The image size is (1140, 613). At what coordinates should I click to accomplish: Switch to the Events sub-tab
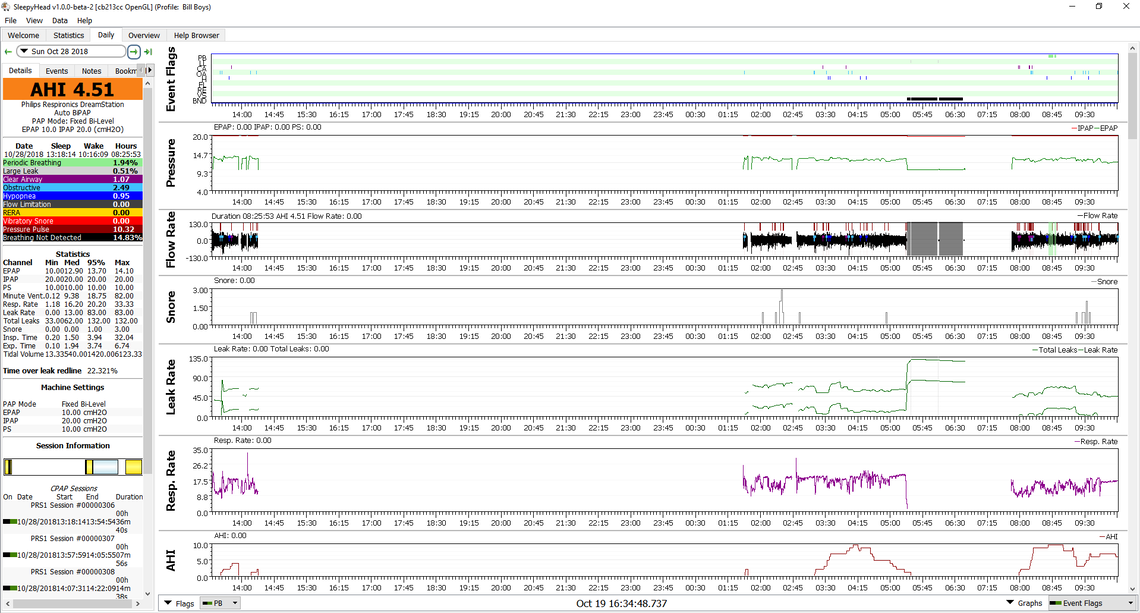point(57,71)
